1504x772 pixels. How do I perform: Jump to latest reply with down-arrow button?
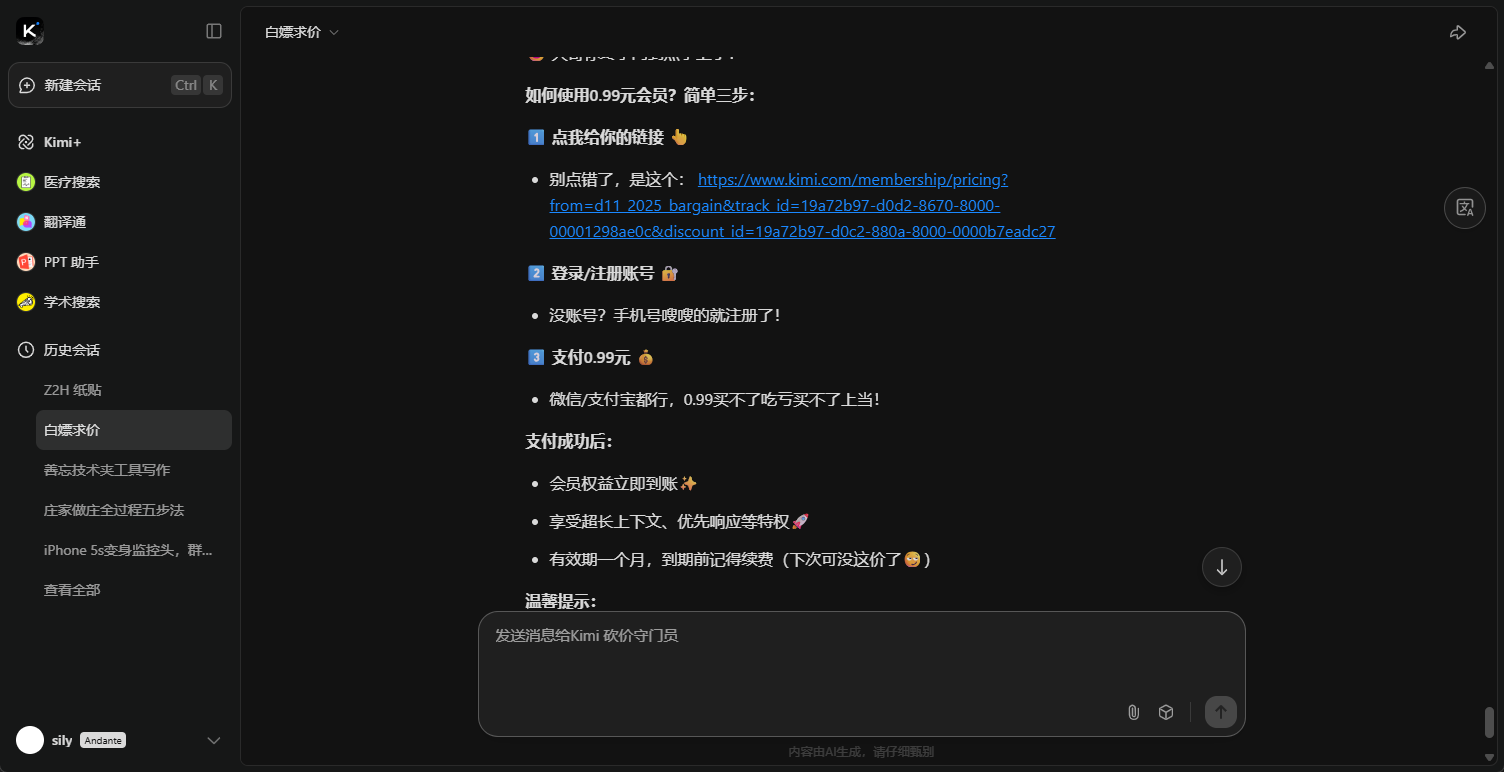pos(1221,567)
